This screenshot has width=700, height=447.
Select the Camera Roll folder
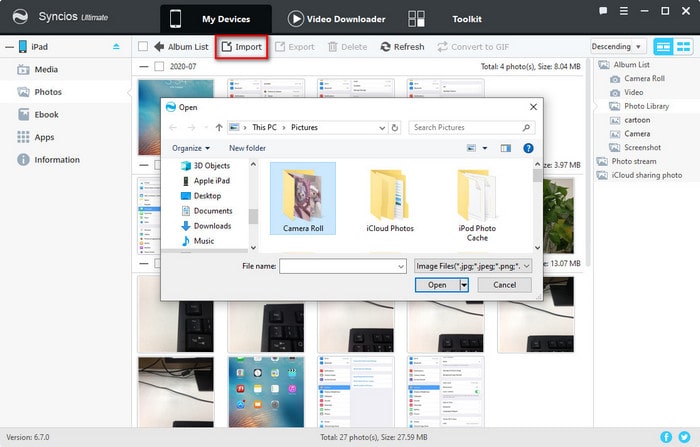[x=303, y=198]
